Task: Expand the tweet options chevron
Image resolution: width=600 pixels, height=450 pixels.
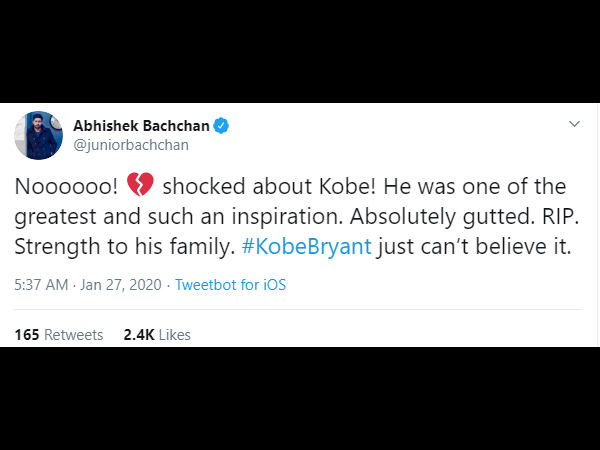Action: pos(574,124)
